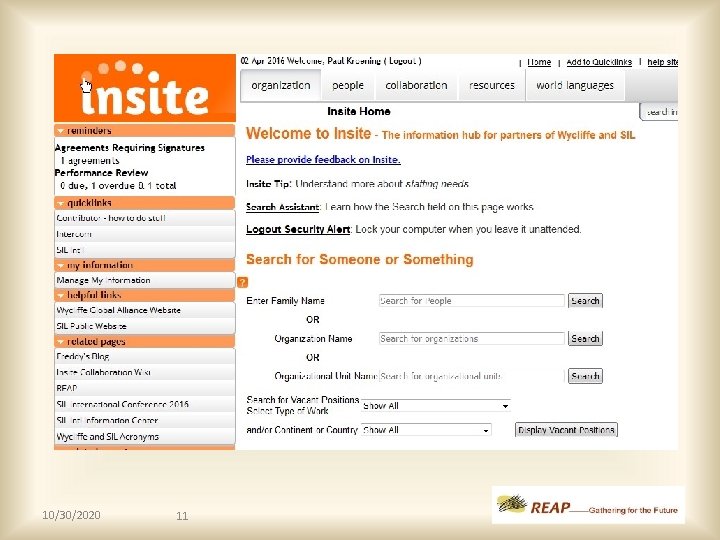Open the help site link
The height and width of the screenshot is (540, 720).
662,62
